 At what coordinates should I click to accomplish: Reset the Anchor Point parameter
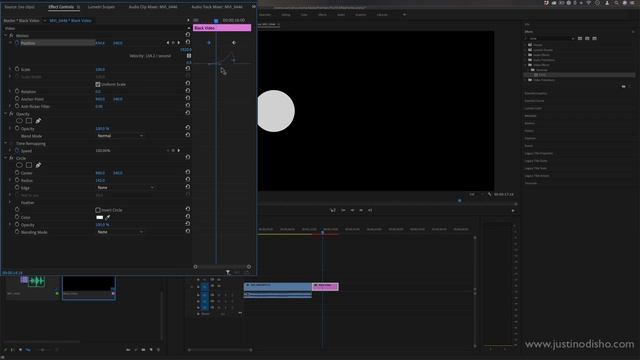pos(188,98)
